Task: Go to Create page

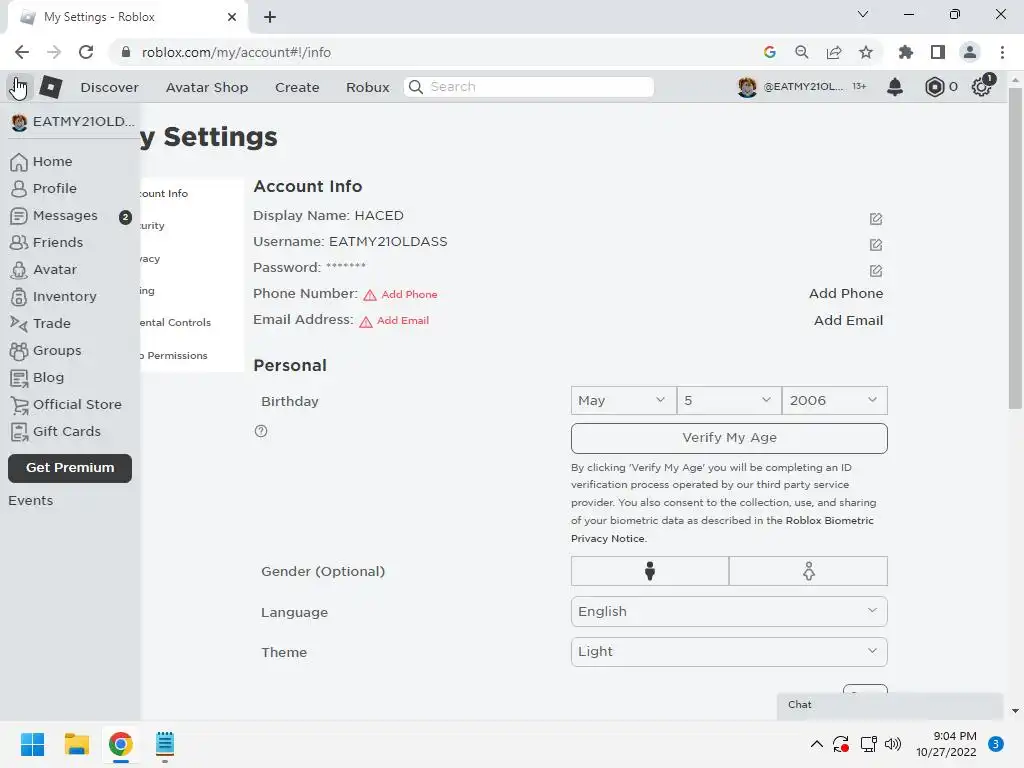Action: pos(297,87)
